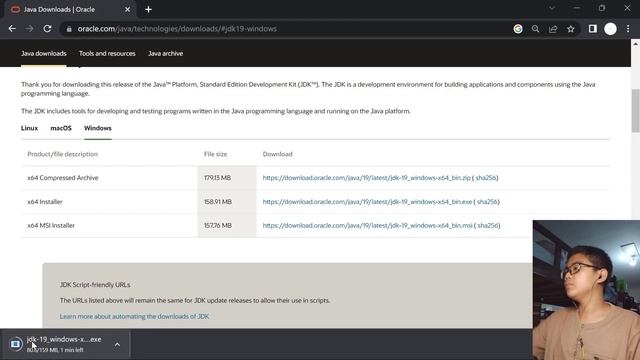Download the jdk-19 windows x64 exe link
Image resolution: width=640 pixels, height=360 pixels.
click(x=367, y=202)
